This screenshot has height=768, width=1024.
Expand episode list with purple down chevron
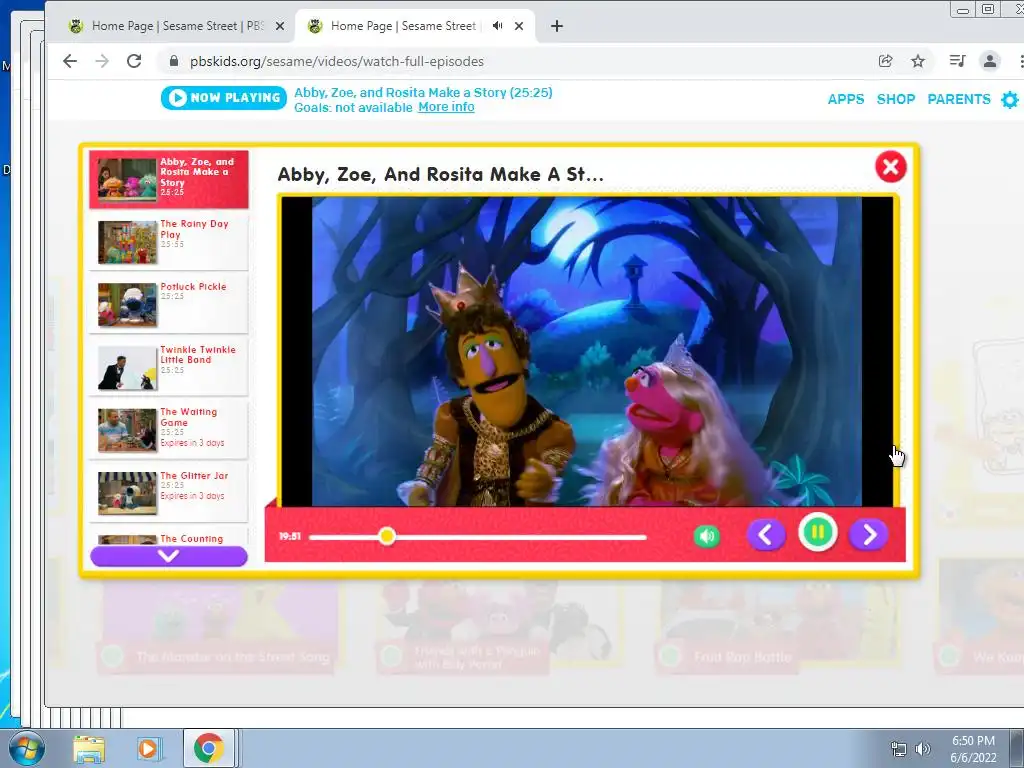click(x=168, y=556)
